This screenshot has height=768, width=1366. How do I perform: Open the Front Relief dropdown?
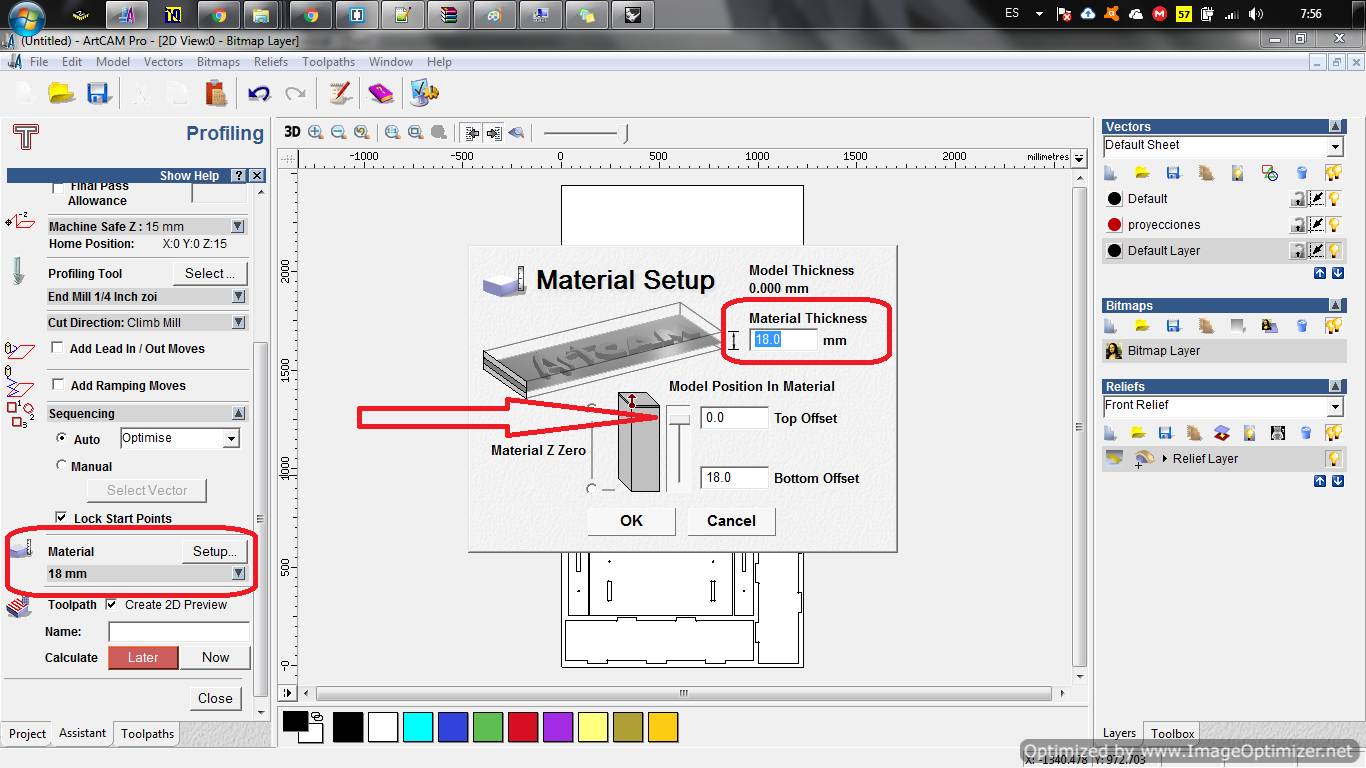tap(1335, 407)
